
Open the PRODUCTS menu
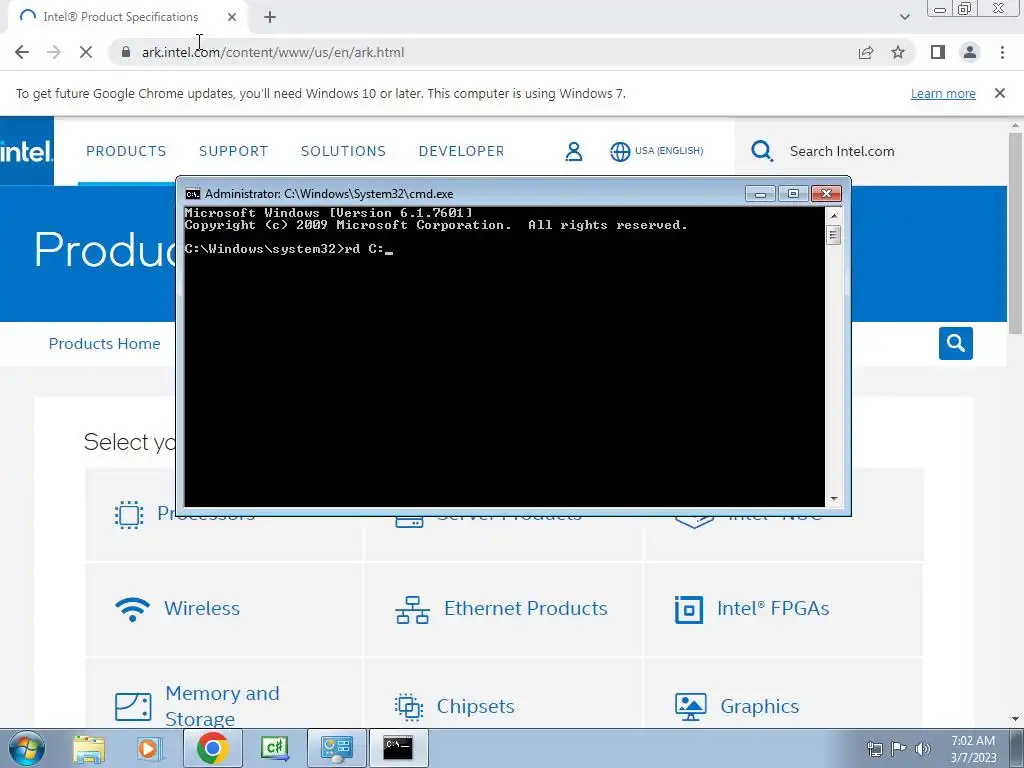(x=126, y=151)
